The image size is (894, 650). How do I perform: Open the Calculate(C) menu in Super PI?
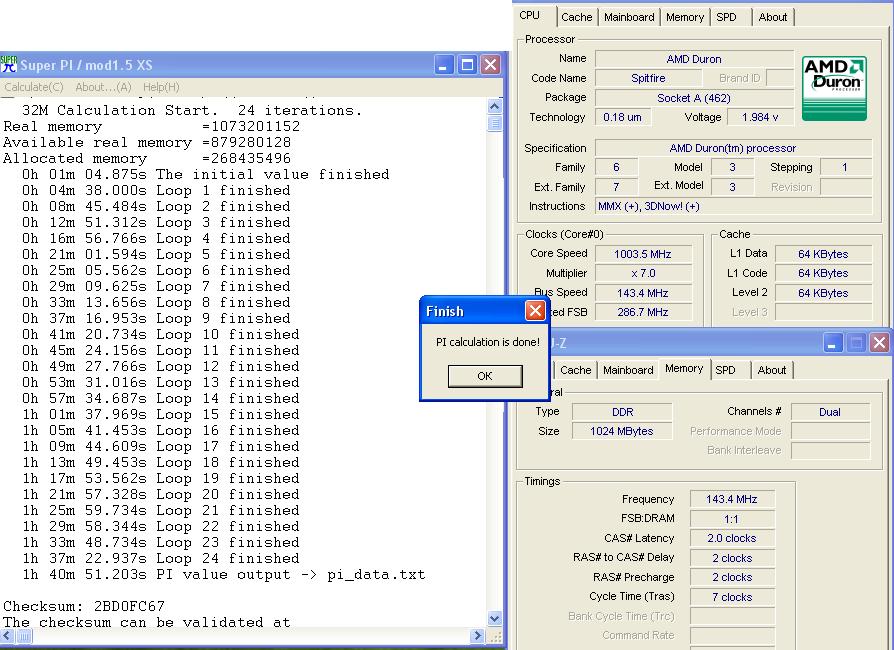pos(34,87)
